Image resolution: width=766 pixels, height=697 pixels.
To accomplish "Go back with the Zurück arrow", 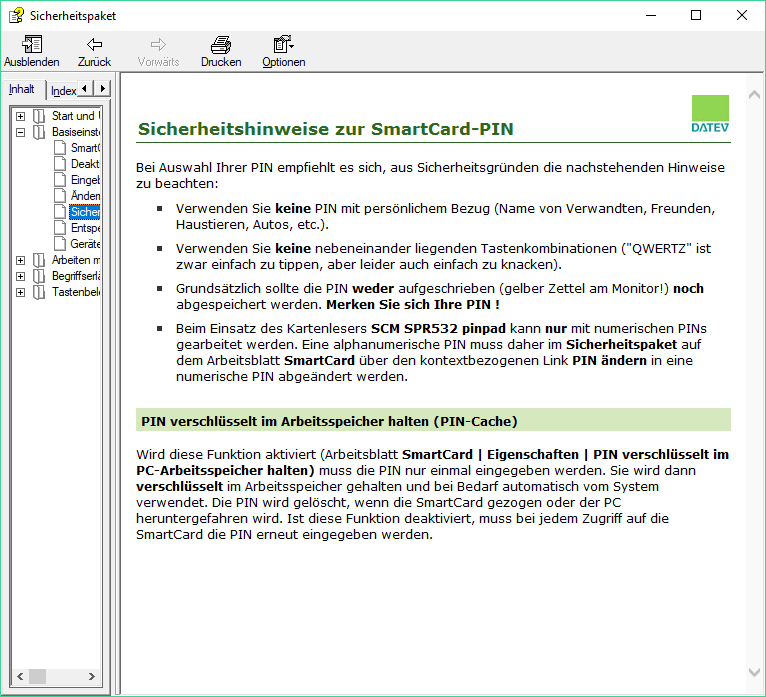I will 94,44.
